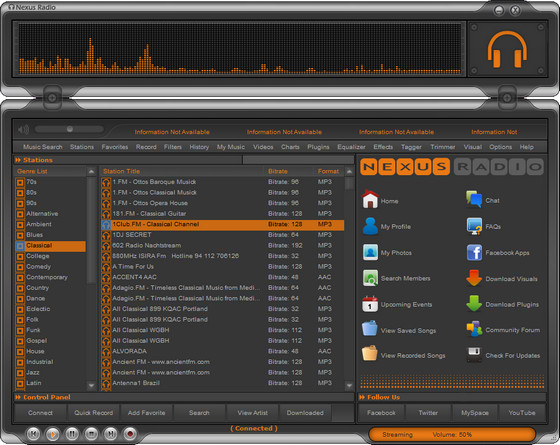560x445 pixels.
Task: Select the Gospel genre box
Action: tap(20, 341)
